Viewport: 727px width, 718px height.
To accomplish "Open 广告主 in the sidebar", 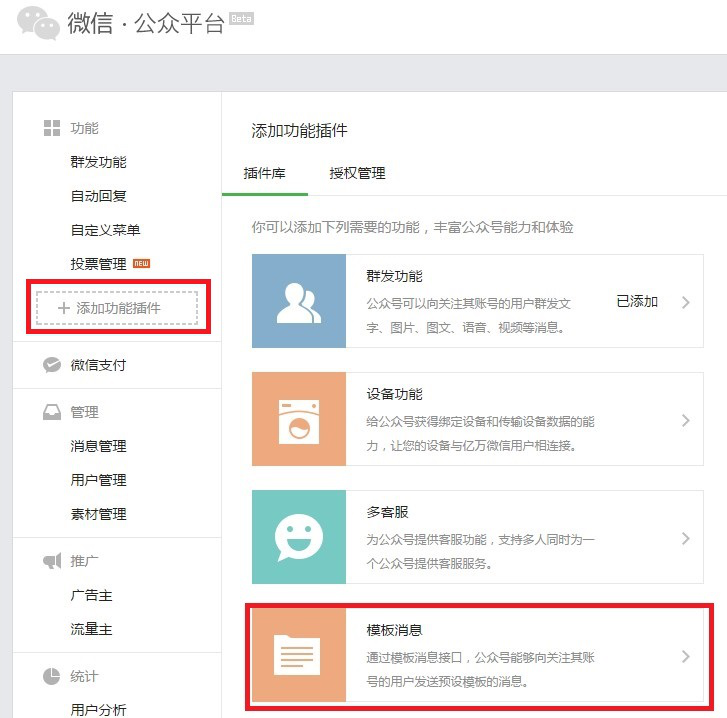I will click(x=91, y=595).
